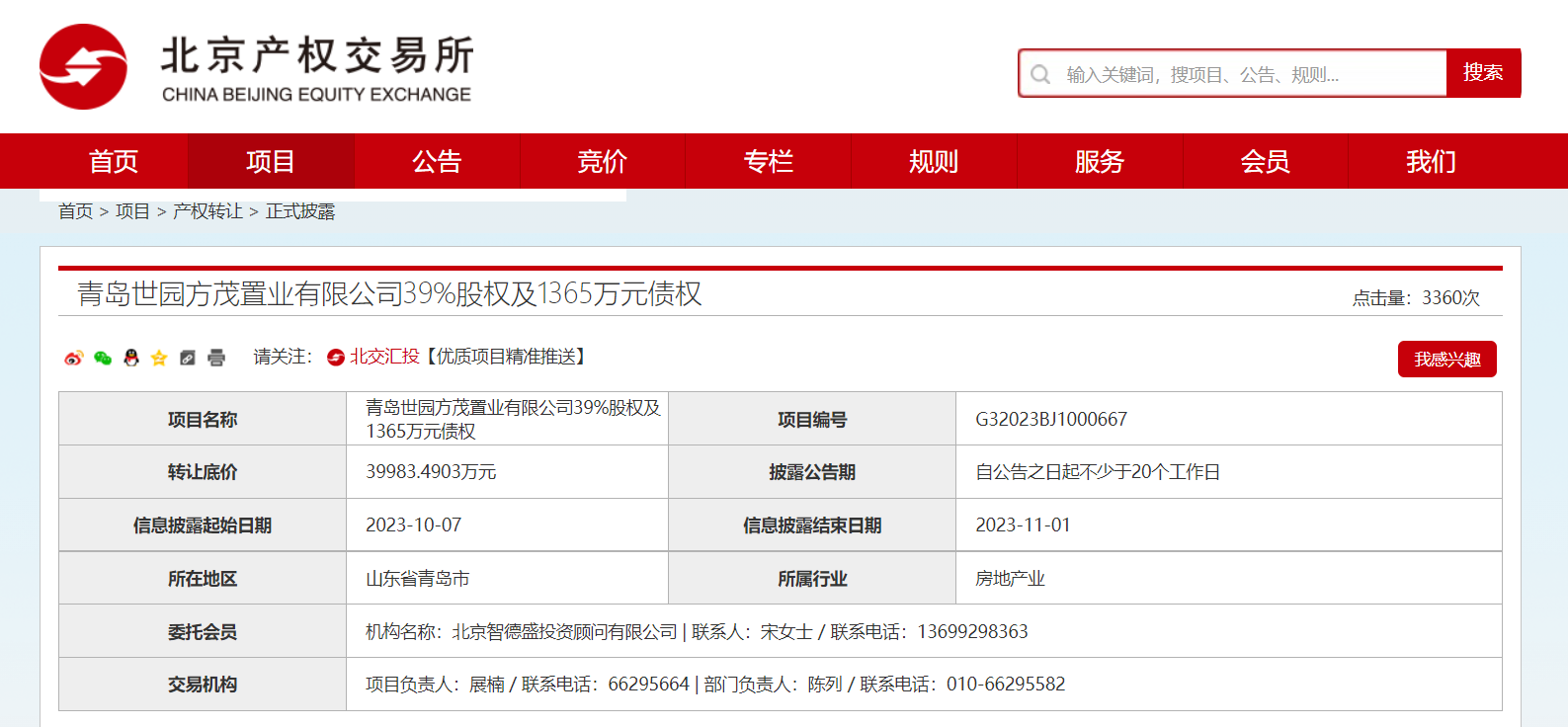Click the 产权转让 breadcrumb link
Image resolution: width=1568 pixels, height=727 pixels.
point(207,211)
